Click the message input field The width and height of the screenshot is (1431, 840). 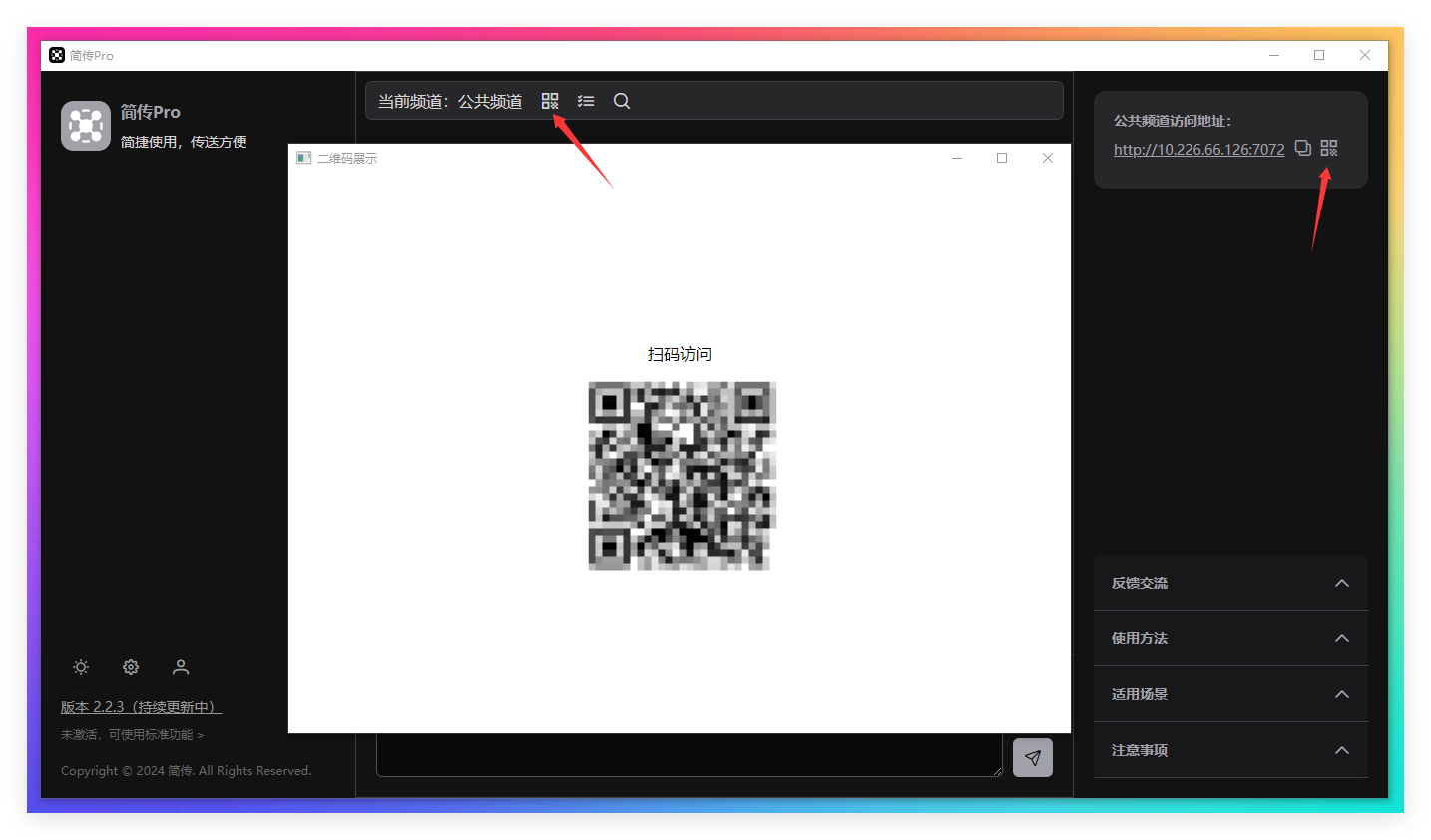[x=689, y=757]
